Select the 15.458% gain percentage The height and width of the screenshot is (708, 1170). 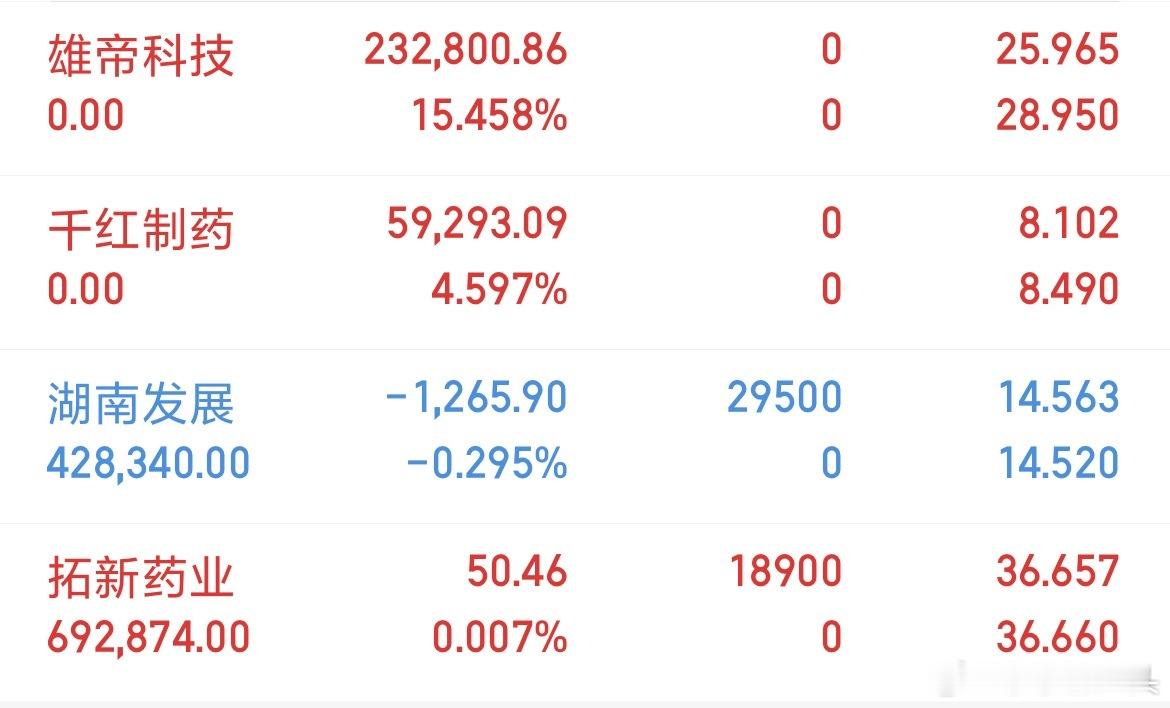coord(489,116)
